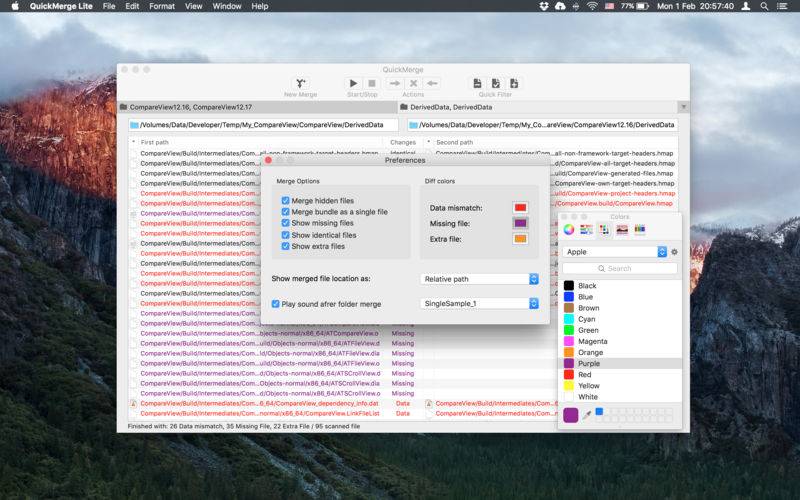Image resolution: width=800 pixels, height=500 pixels.
Task: Open the SingleSample_1 sound dropdown
Action: tap(480, 304)
